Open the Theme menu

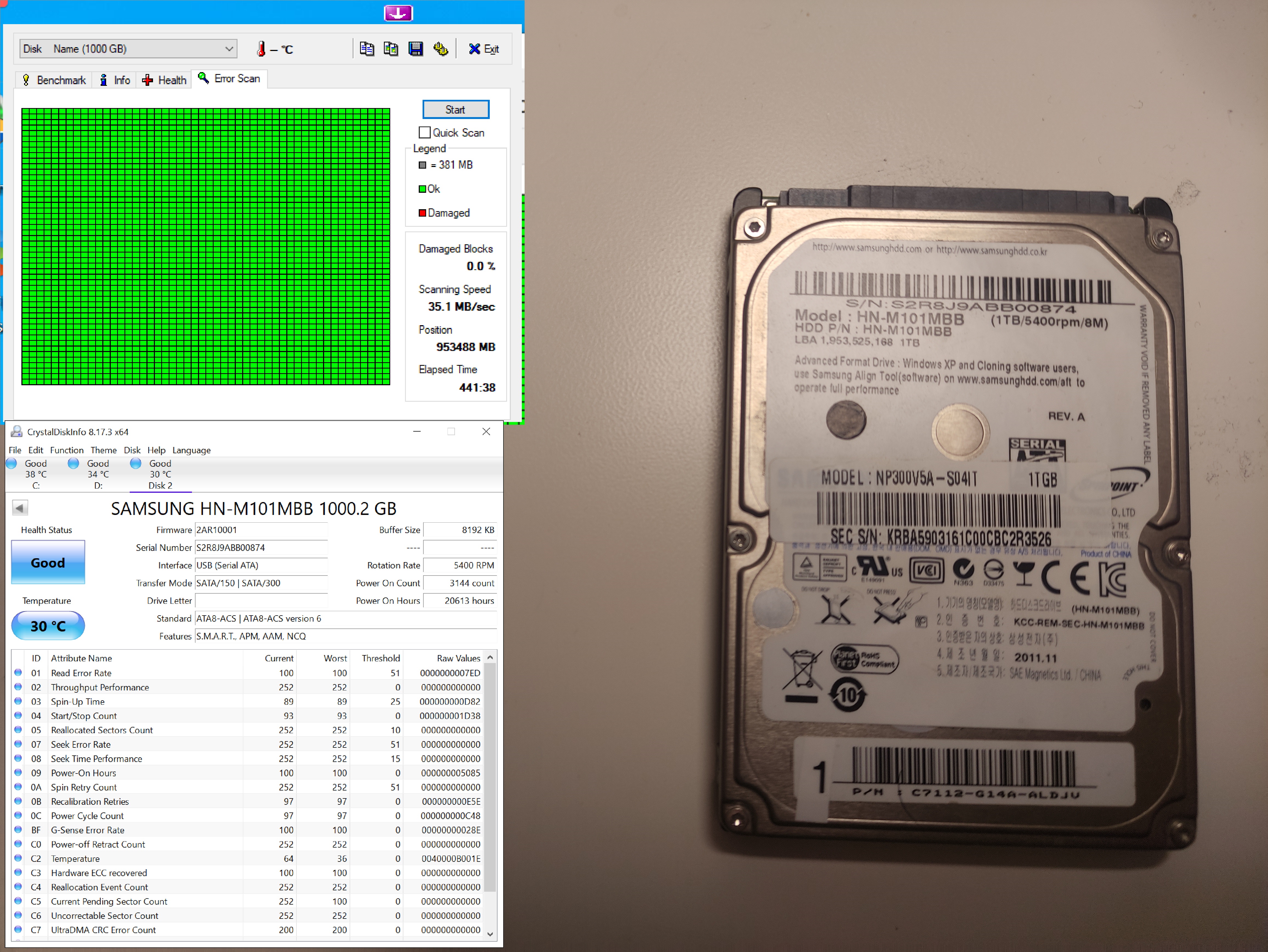(x=103, y=450)
